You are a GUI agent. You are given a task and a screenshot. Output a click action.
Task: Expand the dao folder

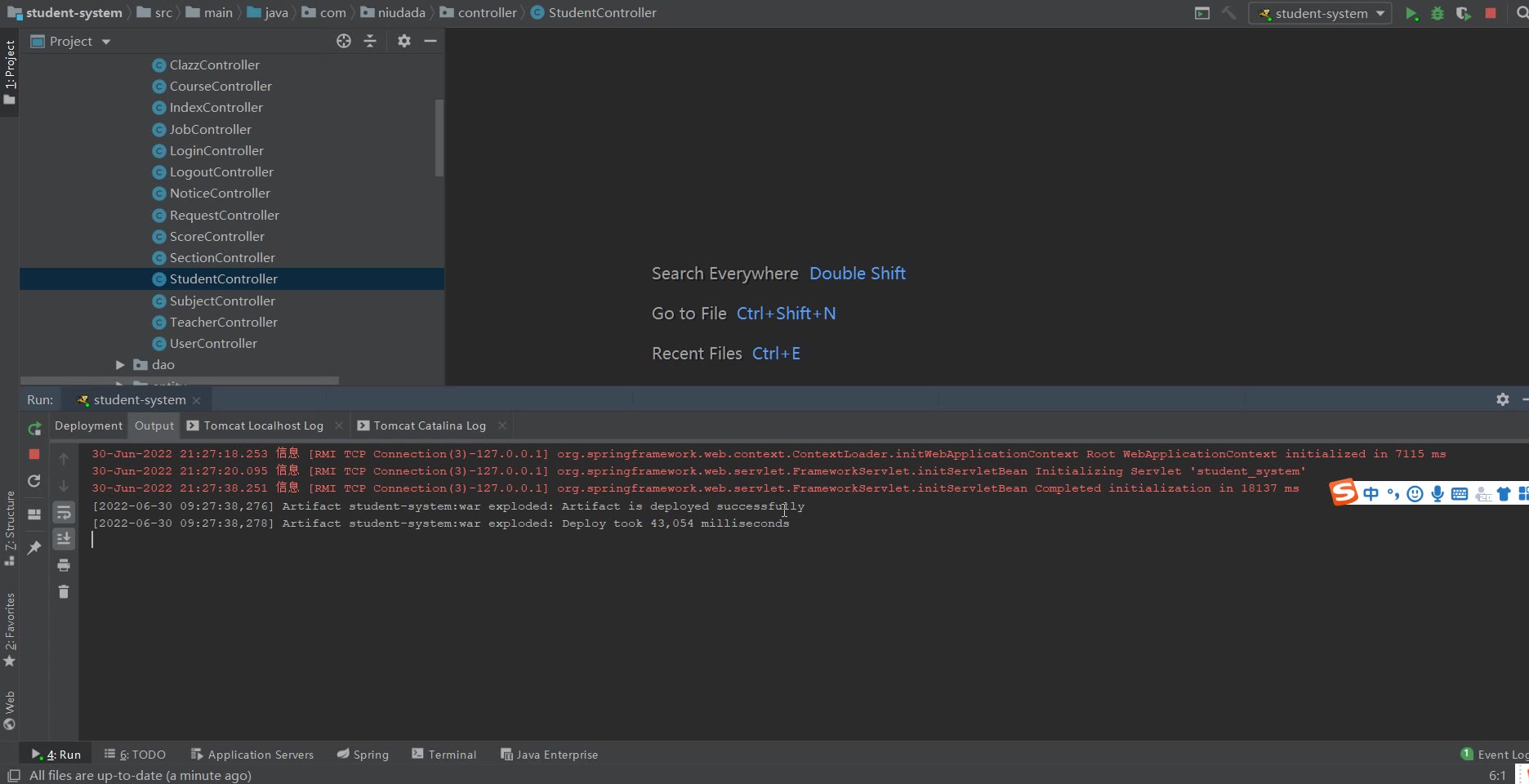[x=120, y=365]
